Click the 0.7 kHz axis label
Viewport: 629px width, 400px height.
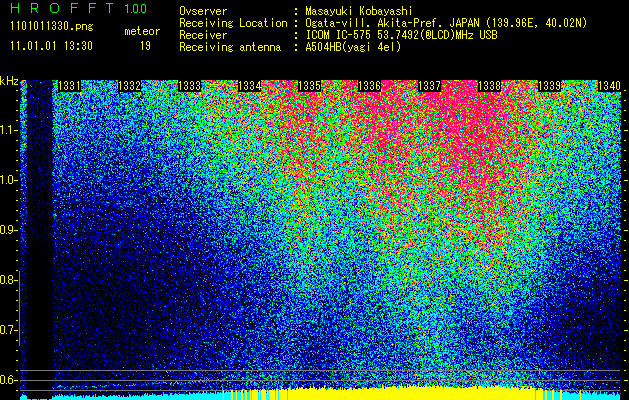coord(8,330)
